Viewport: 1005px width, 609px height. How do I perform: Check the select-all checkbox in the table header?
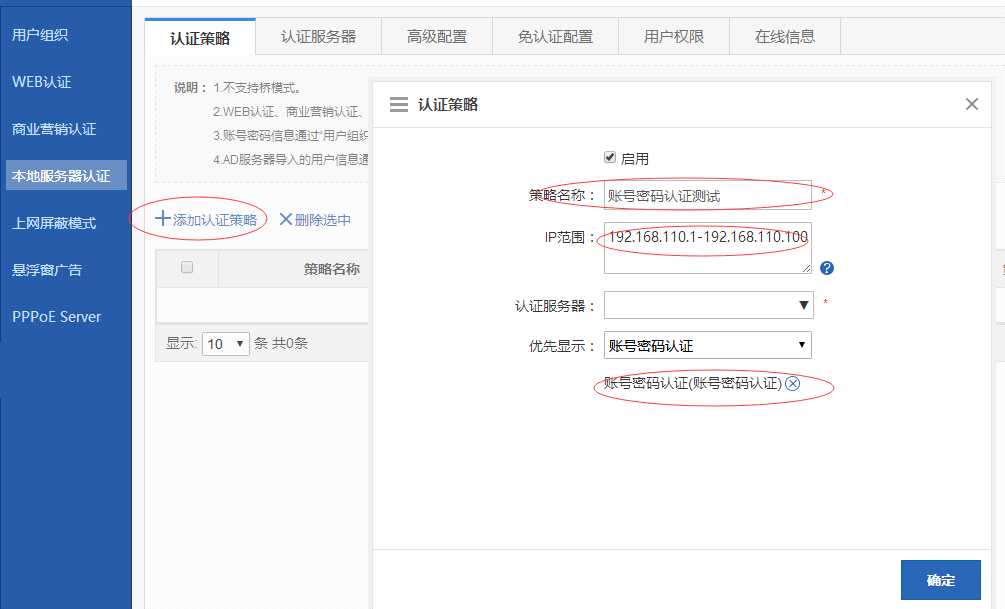coord(186,268)
